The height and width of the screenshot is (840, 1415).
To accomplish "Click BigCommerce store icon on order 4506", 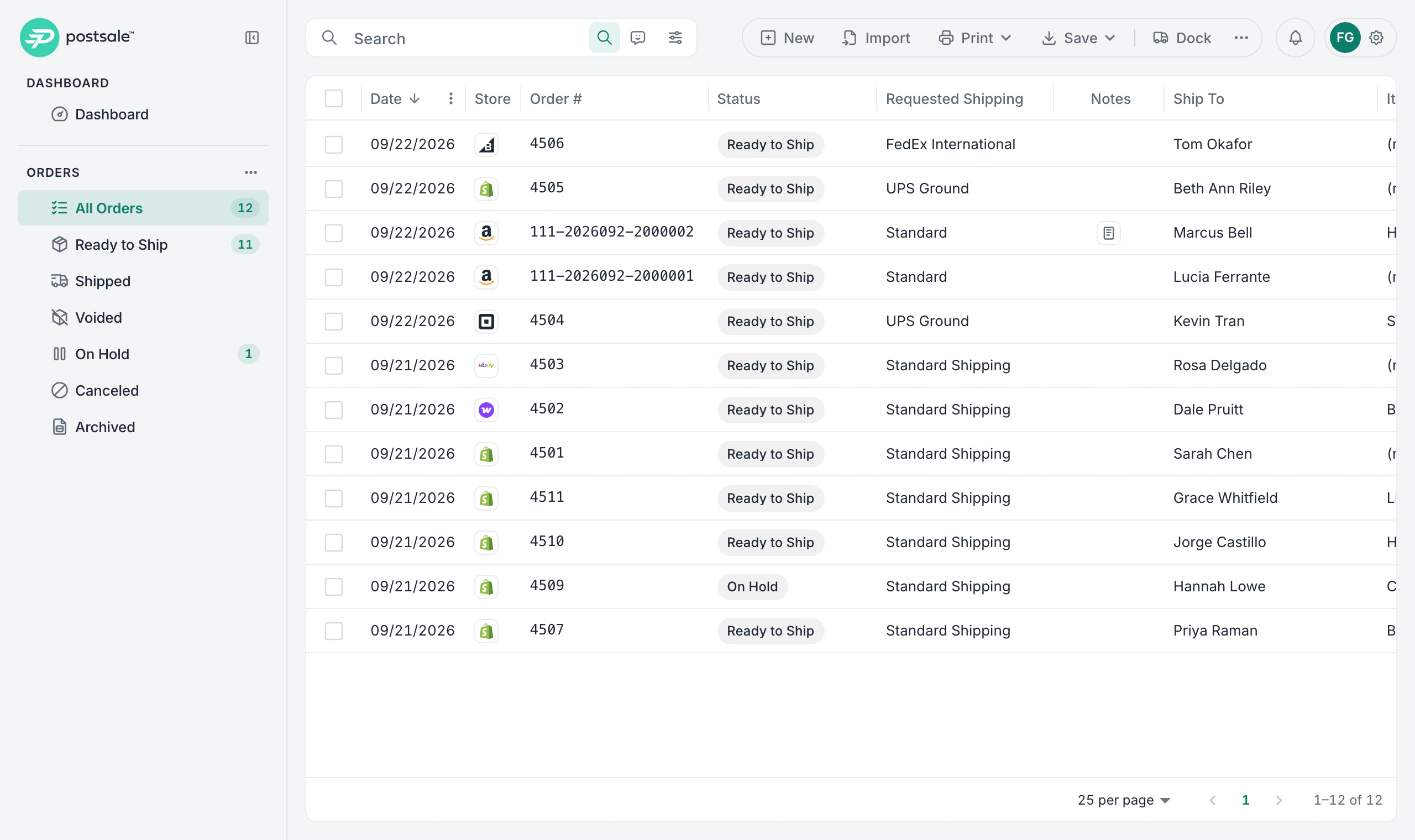I will pos(486,145).
